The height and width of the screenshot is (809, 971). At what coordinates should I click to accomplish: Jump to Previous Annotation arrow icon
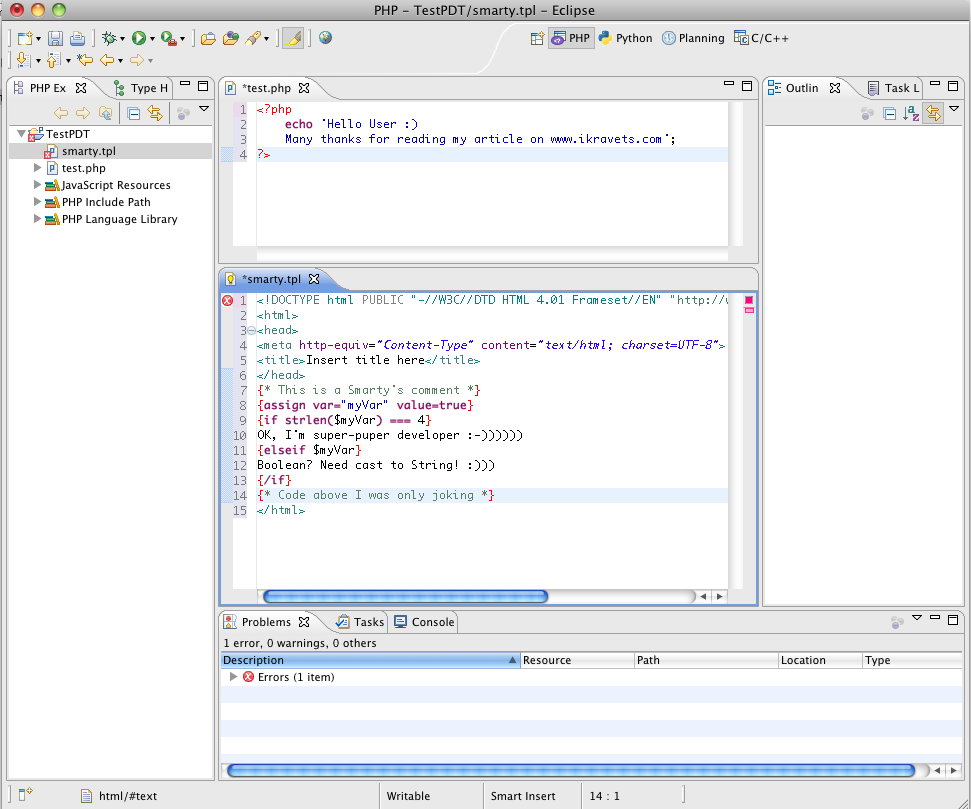[x=53, y=60]
